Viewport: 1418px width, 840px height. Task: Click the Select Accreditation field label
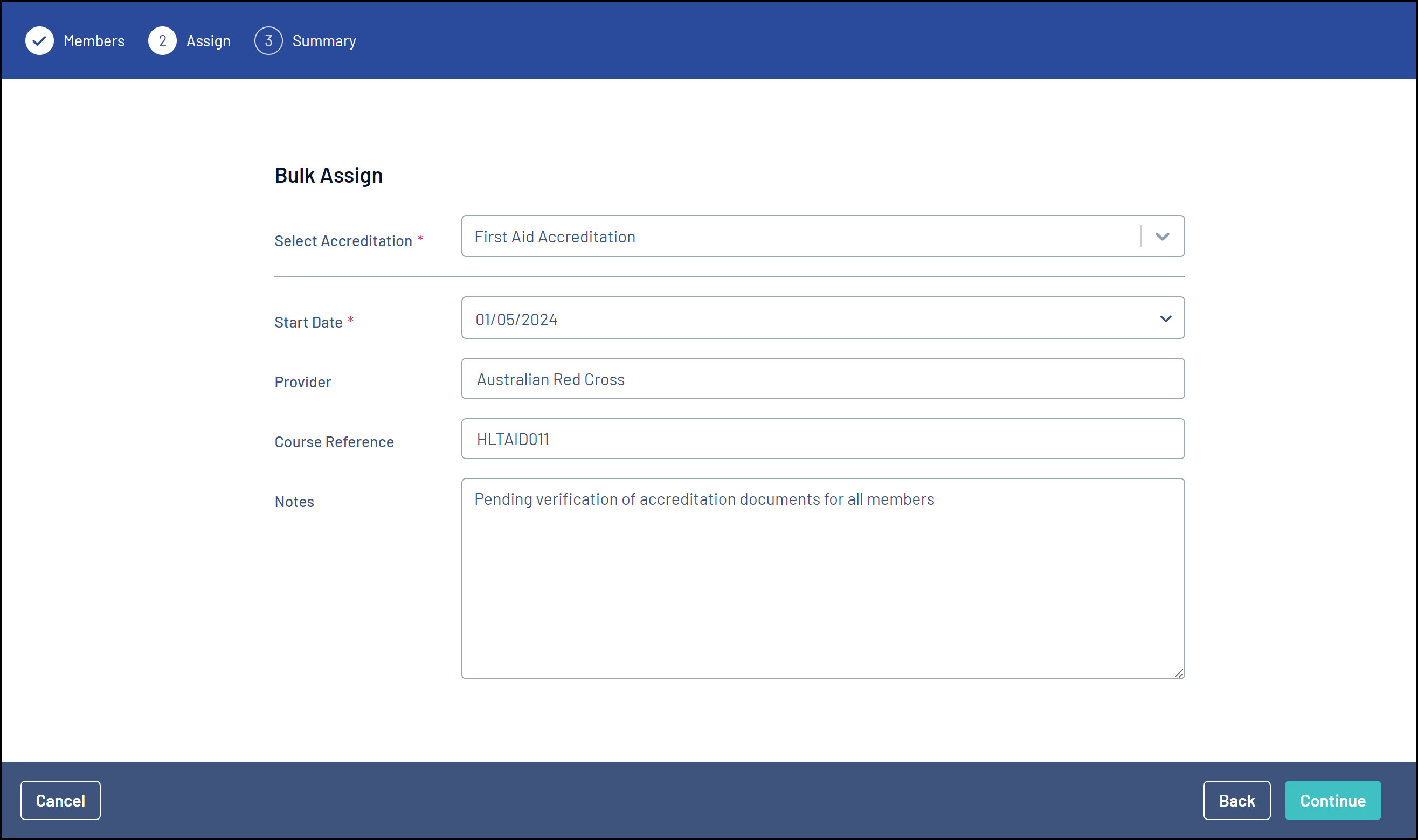pyautogui.click(x=343, y=241)
